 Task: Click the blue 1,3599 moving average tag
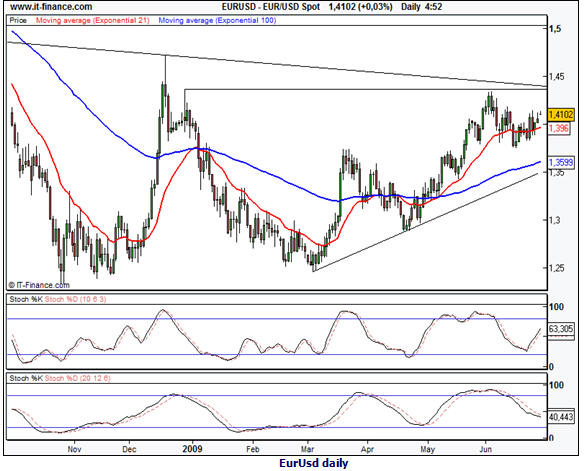[x=561, y=162]
